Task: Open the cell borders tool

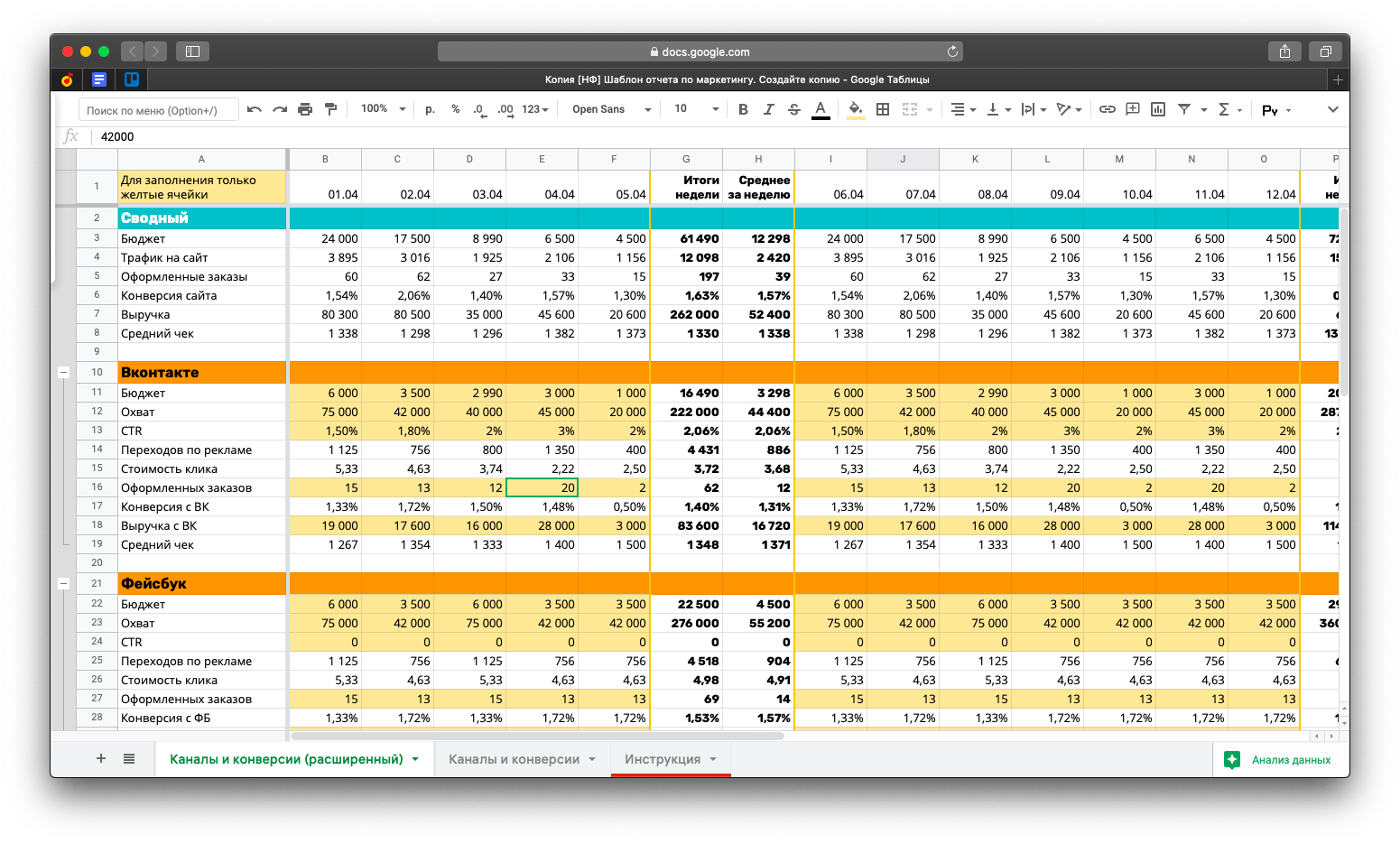Action: pos(883,109)
